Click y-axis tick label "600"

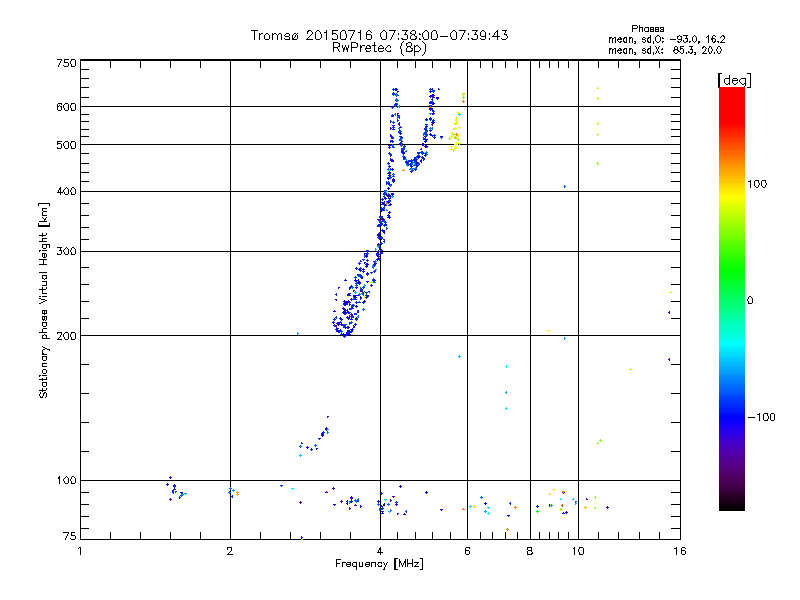[x=66, y=107]
